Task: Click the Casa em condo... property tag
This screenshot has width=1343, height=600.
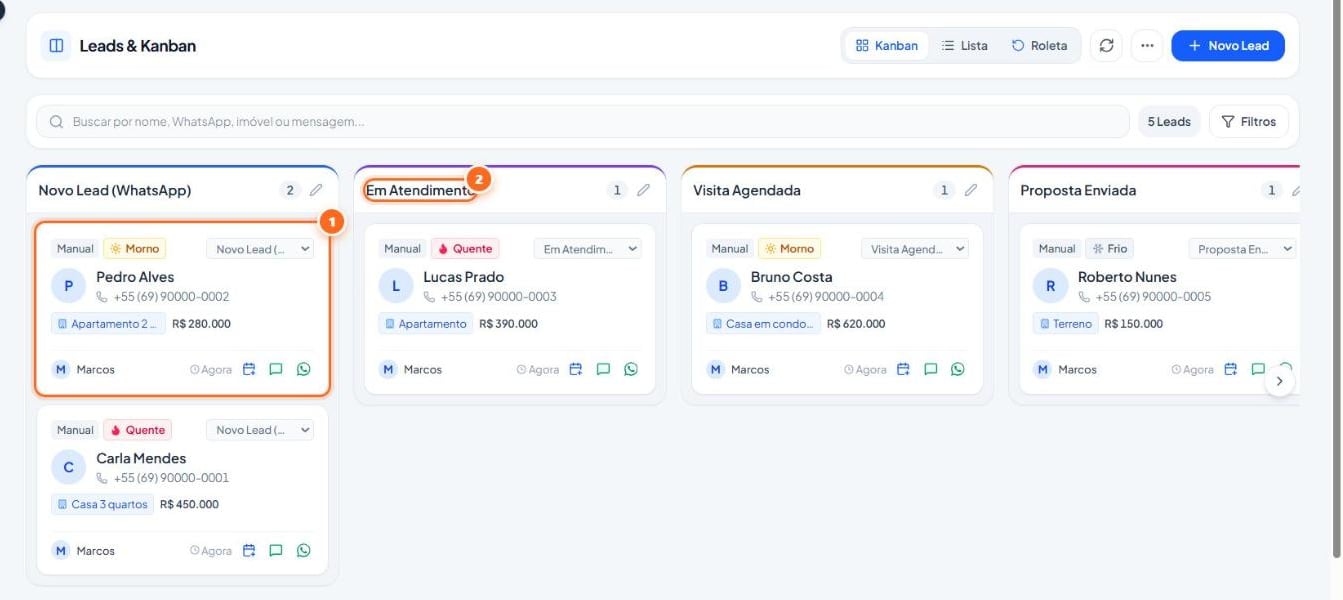Action: coord(763,324)
